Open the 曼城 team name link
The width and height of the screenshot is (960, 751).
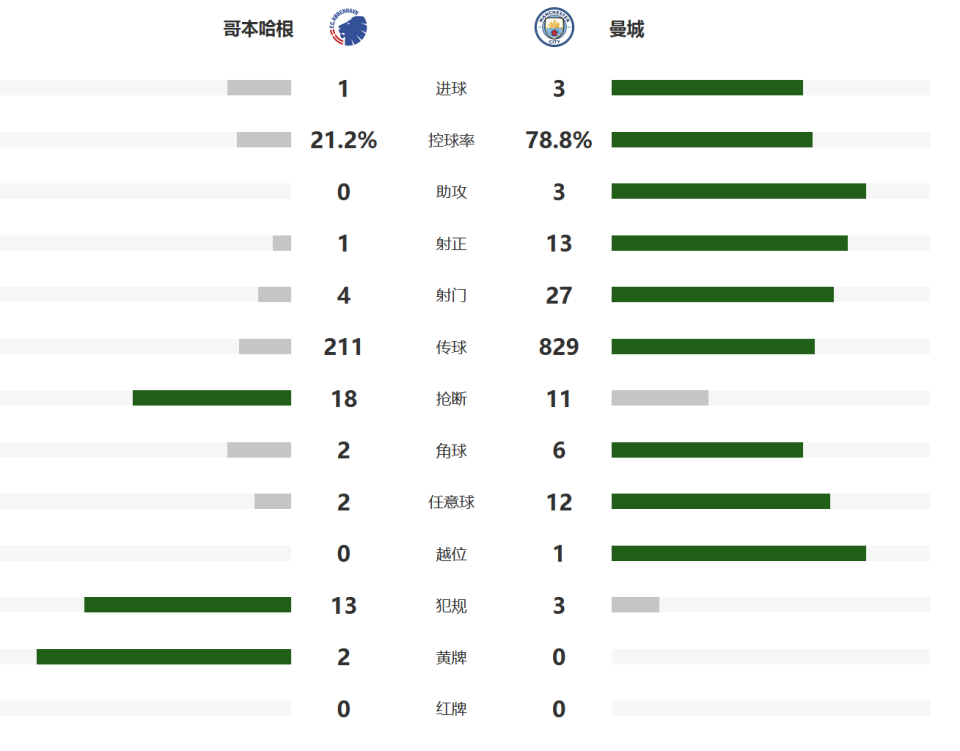pos(627,29)
